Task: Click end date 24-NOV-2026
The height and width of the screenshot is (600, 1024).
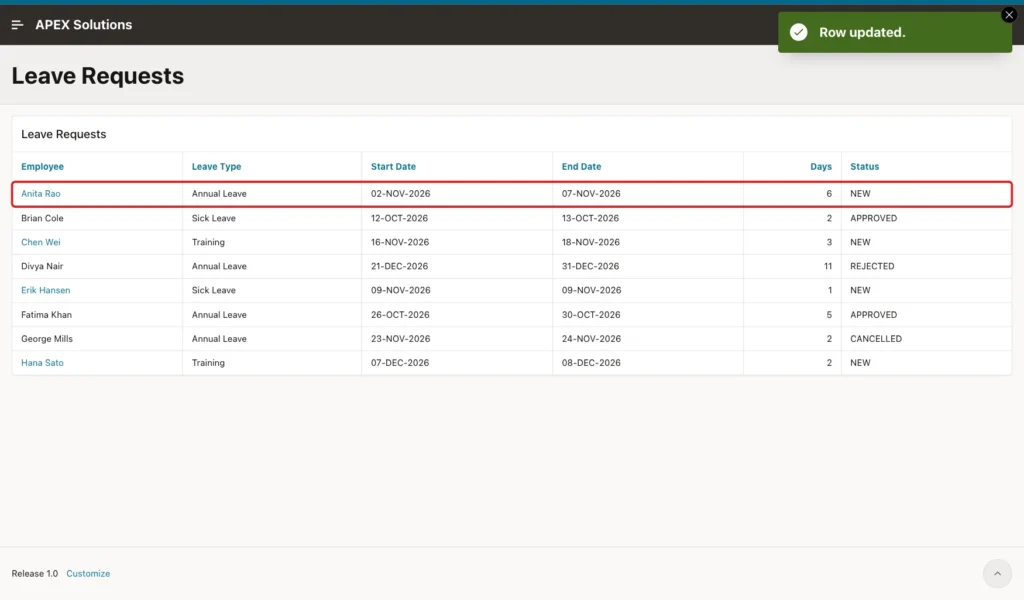Action: click(591, 339)
